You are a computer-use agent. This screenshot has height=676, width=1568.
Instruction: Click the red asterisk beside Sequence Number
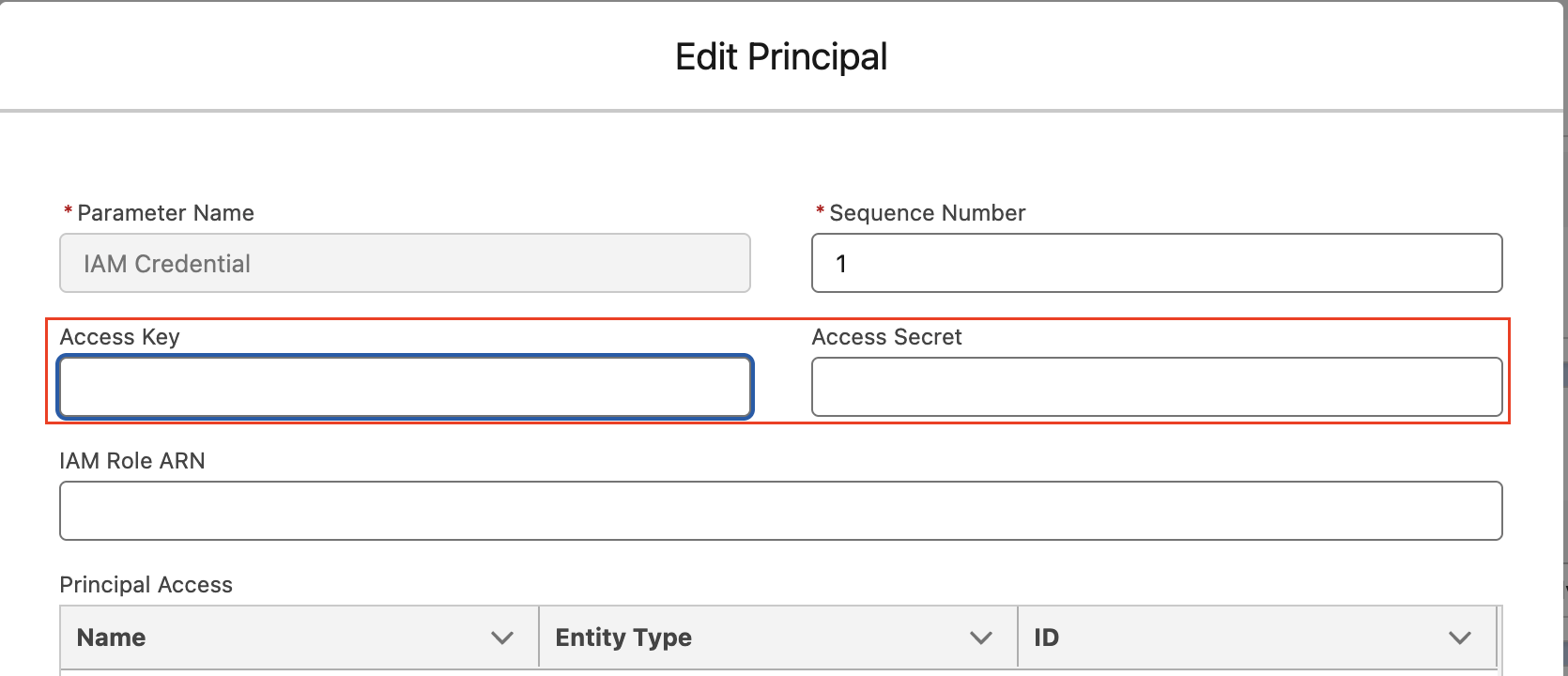[x=820, y=210]
